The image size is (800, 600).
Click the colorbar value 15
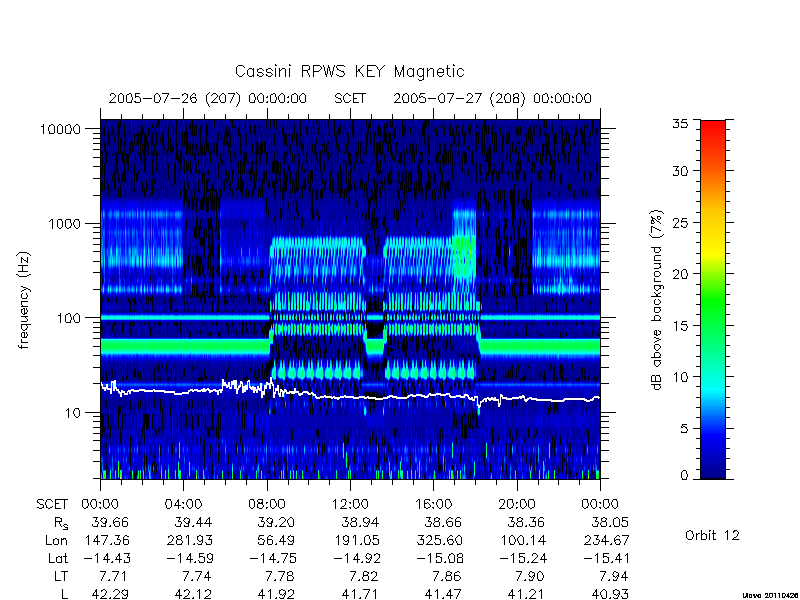click(680, 326)
